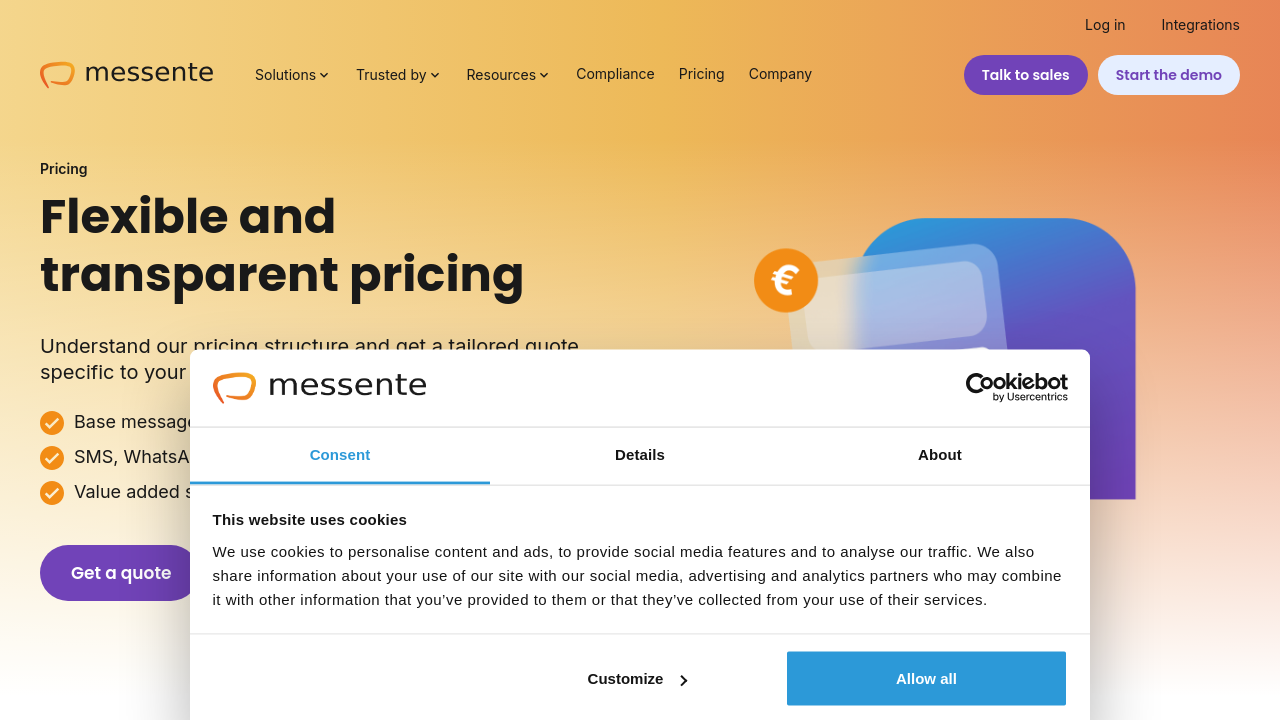The image size is (1280, 720).
Task: Click the Talk to sales button
Action: pyautogui.click(x=1025, y=75)
